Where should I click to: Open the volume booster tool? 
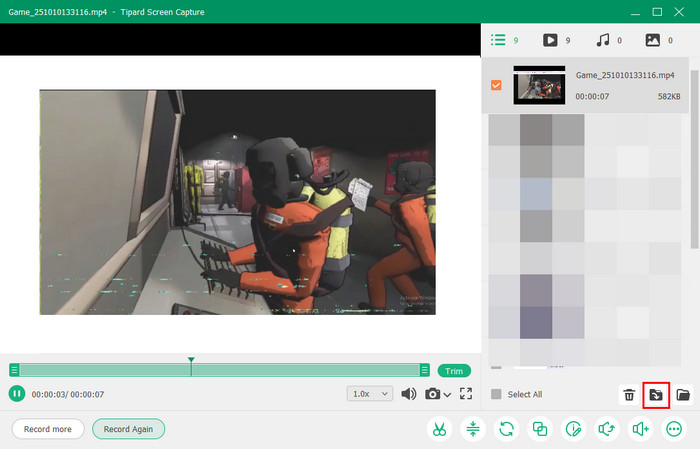click(641, 429)
